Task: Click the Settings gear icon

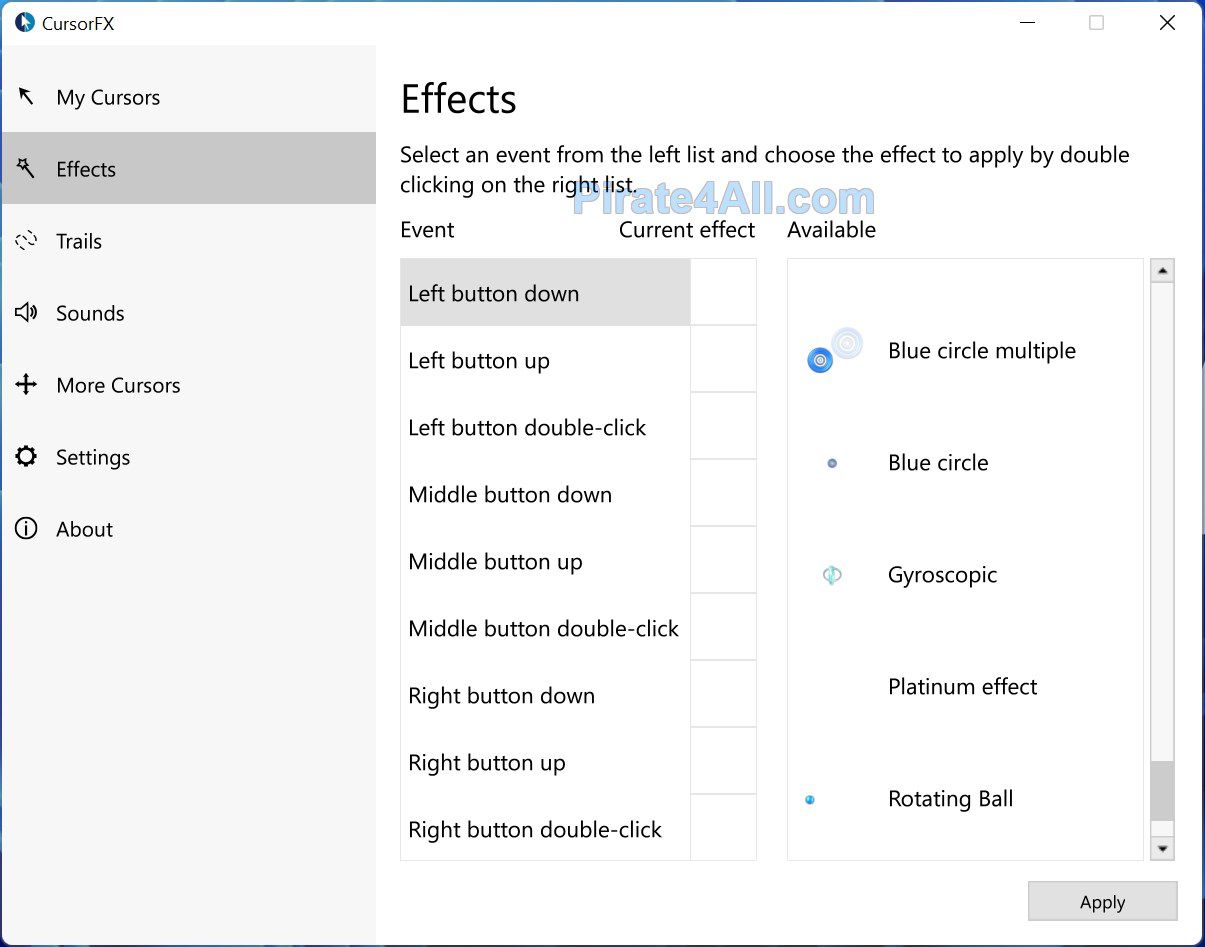Action: (x=26, y=457)
